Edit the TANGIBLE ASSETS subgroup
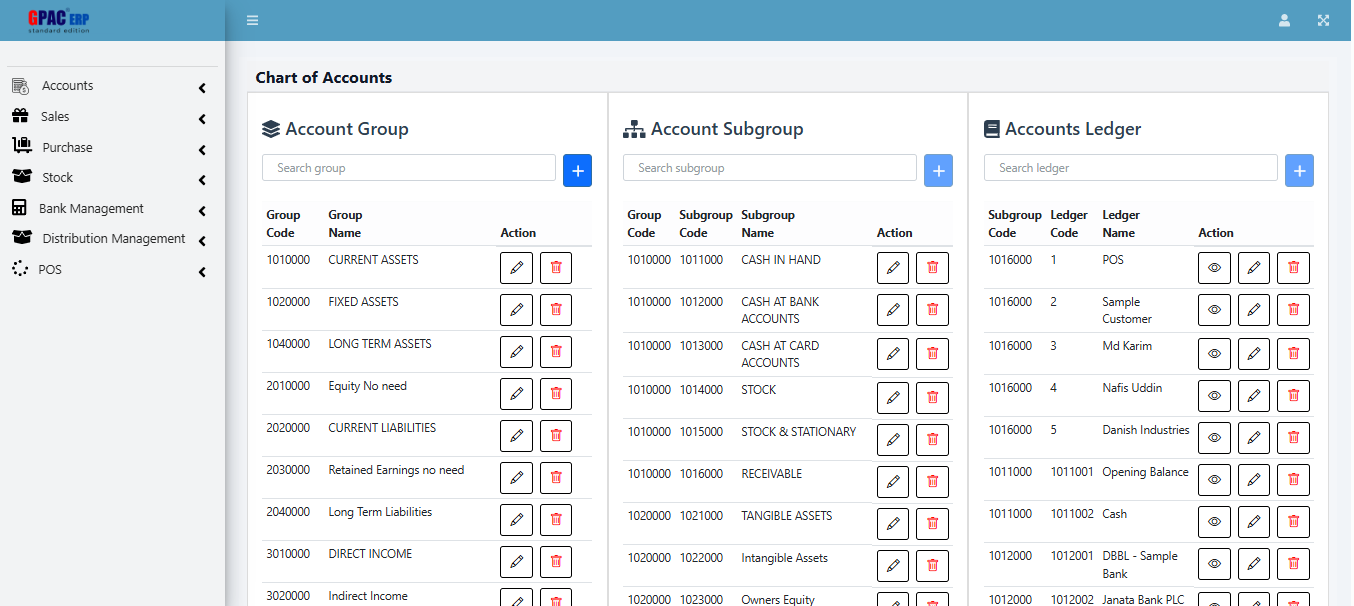Image resolution: width=1354 pixels, height=606 pixels. [893, 524]
